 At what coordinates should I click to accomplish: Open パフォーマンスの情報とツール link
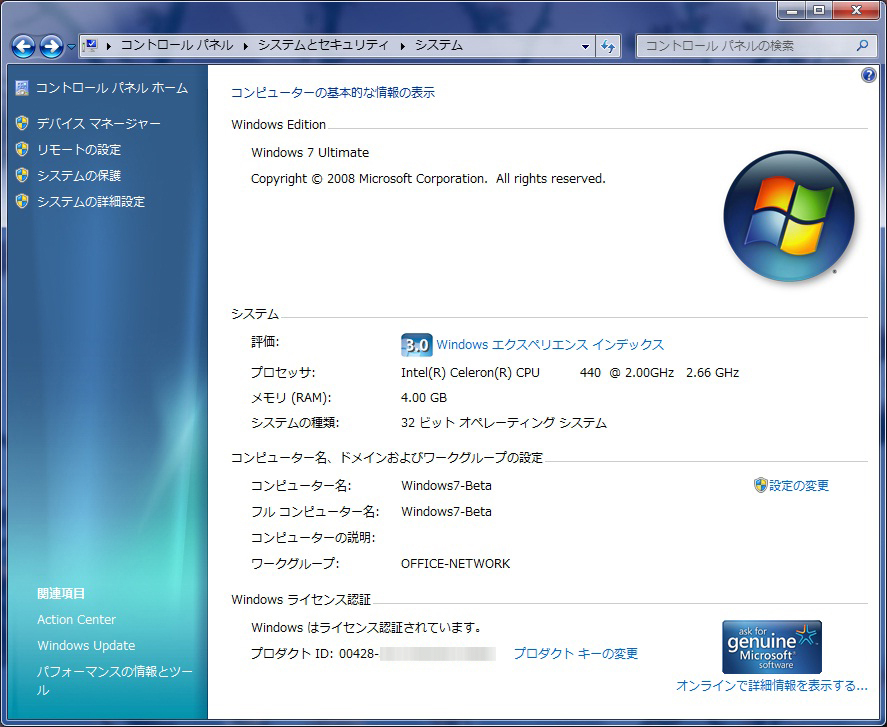point(115,681)
